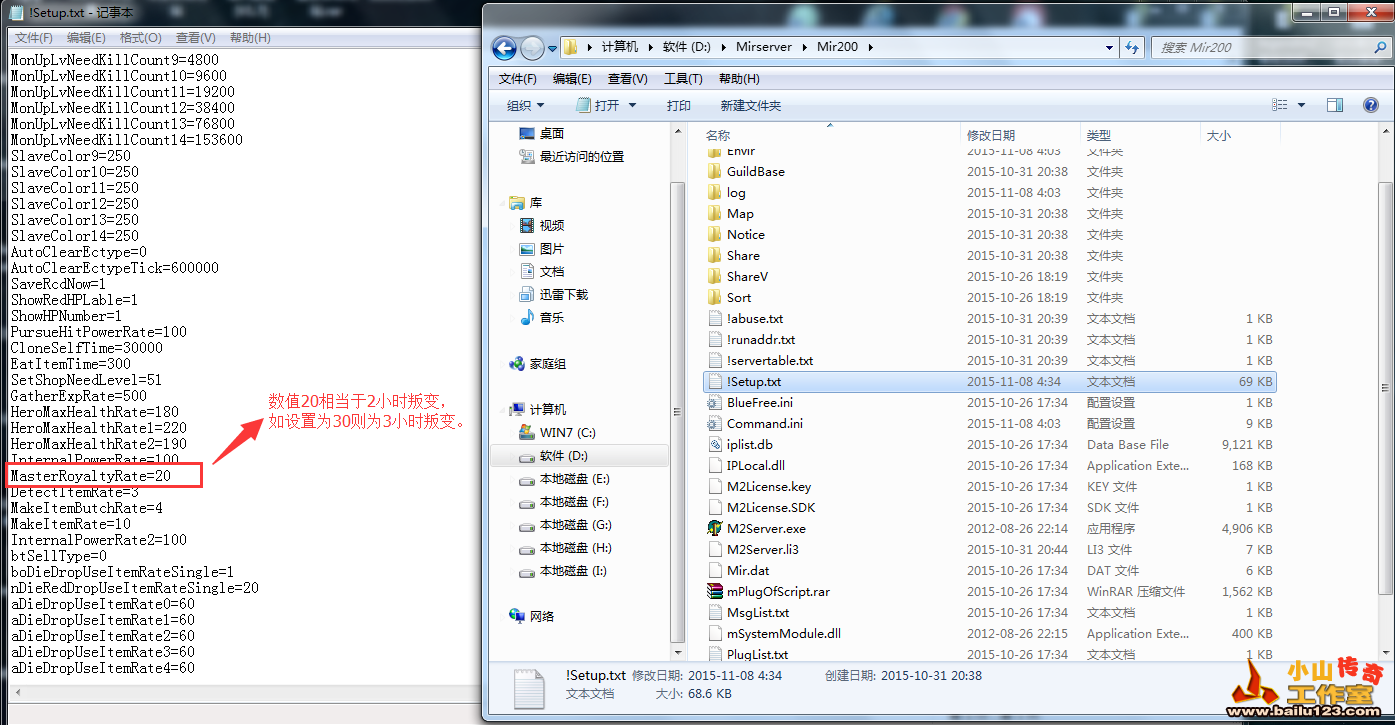The width and height of the screenshot is (1395, 725).
Task: Select MsgList.txt file
Action: (748, 612)
